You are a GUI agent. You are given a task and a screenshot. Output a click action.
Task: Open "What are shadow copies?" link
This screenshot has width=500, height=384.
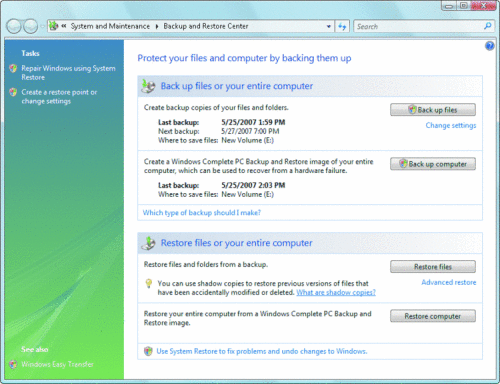[x=336, y=292]
